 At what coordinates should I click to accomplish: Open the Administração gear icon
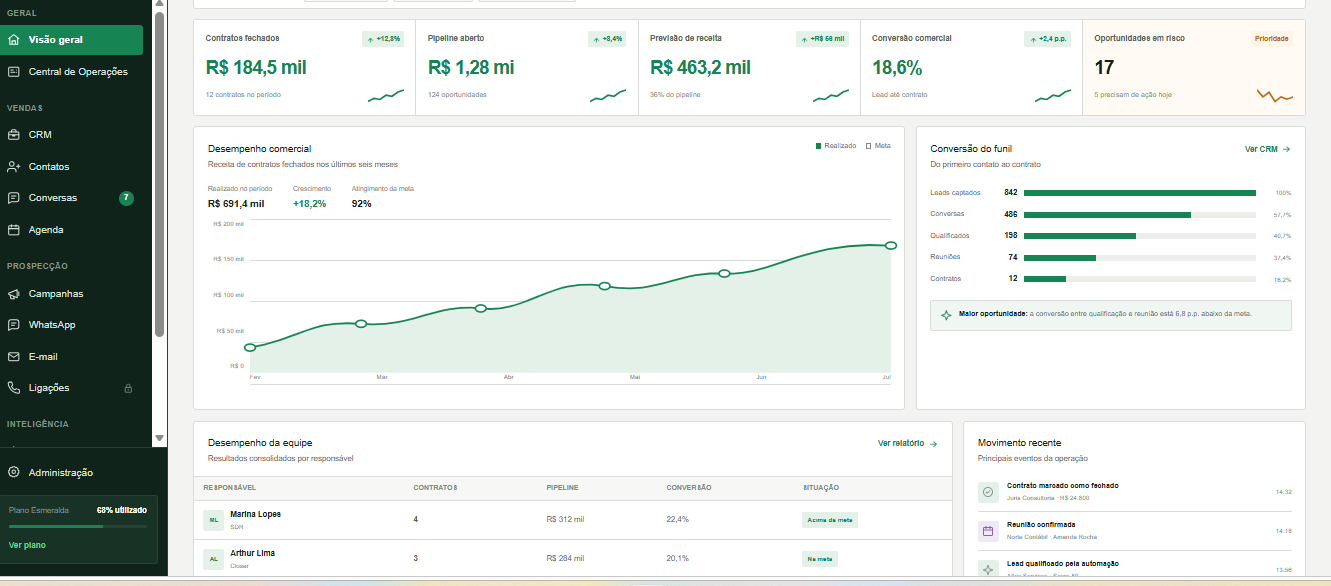click(x=14, y=472)
